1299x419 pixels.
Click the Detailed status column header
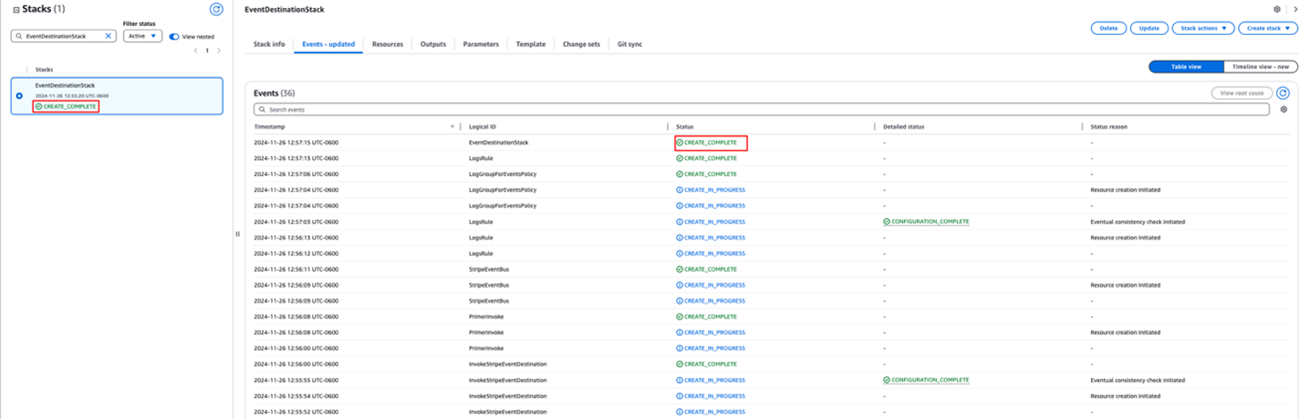click(x=903, y=127)
